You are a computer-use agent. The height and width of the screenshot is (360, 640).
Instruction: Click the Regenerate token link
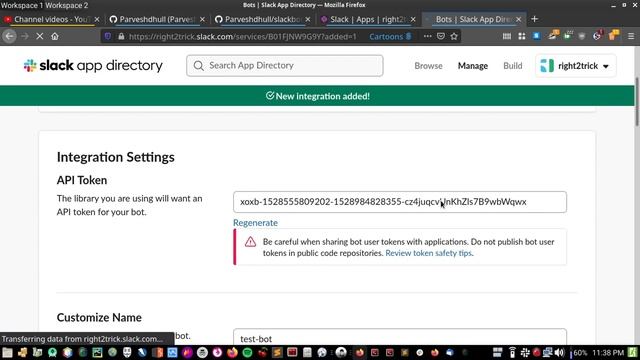[255, 222]
